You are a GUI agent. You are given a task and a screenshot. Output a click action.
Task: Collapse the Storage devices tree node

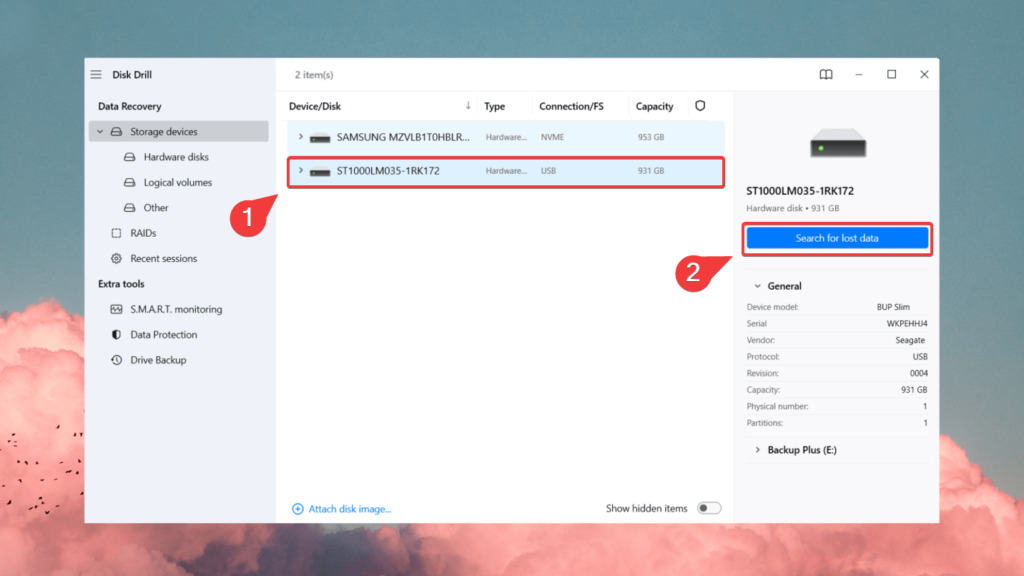click(100, 132)
